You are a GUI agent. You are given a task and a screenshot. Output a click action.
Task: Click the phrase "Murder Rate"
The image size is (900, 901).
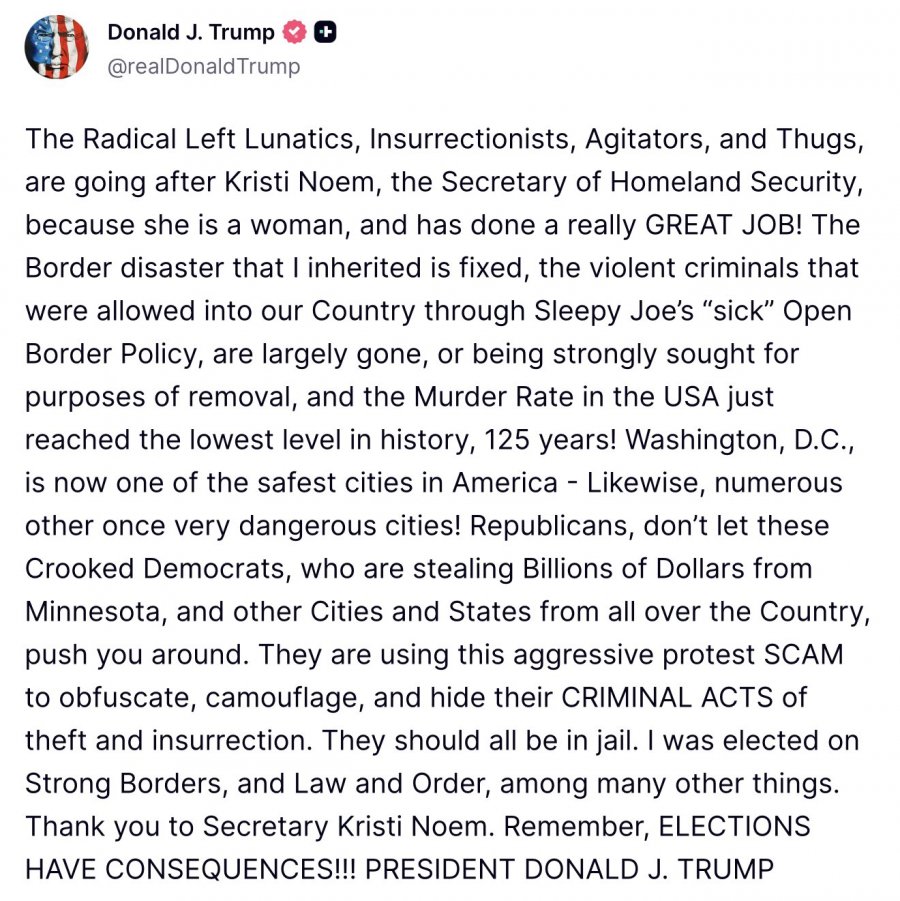[494, 396]
